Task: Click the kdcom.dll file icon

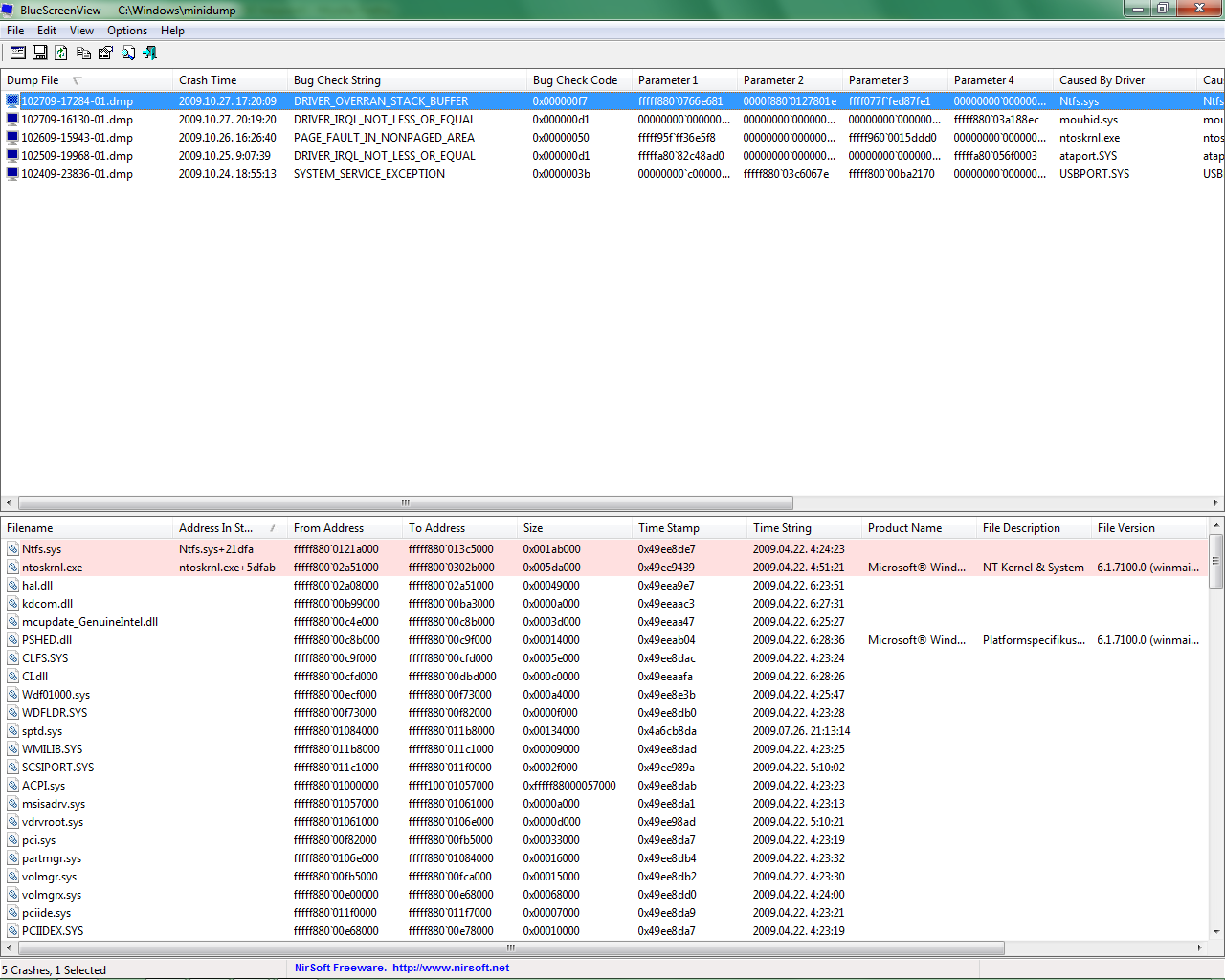Action: [x=12, y=604]
